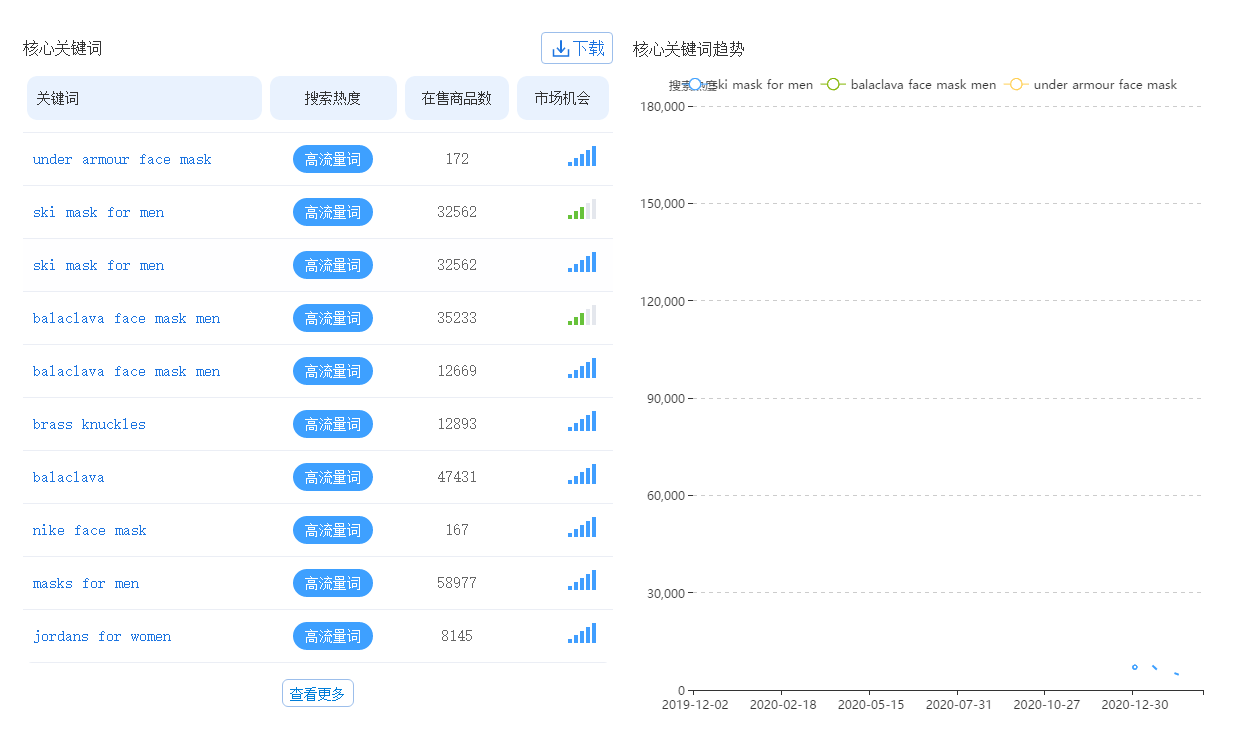Image resolution: width=1235 pixels, height=732 pixels.
Task: Click the 市场机会 column header
Action: (563, 98)
